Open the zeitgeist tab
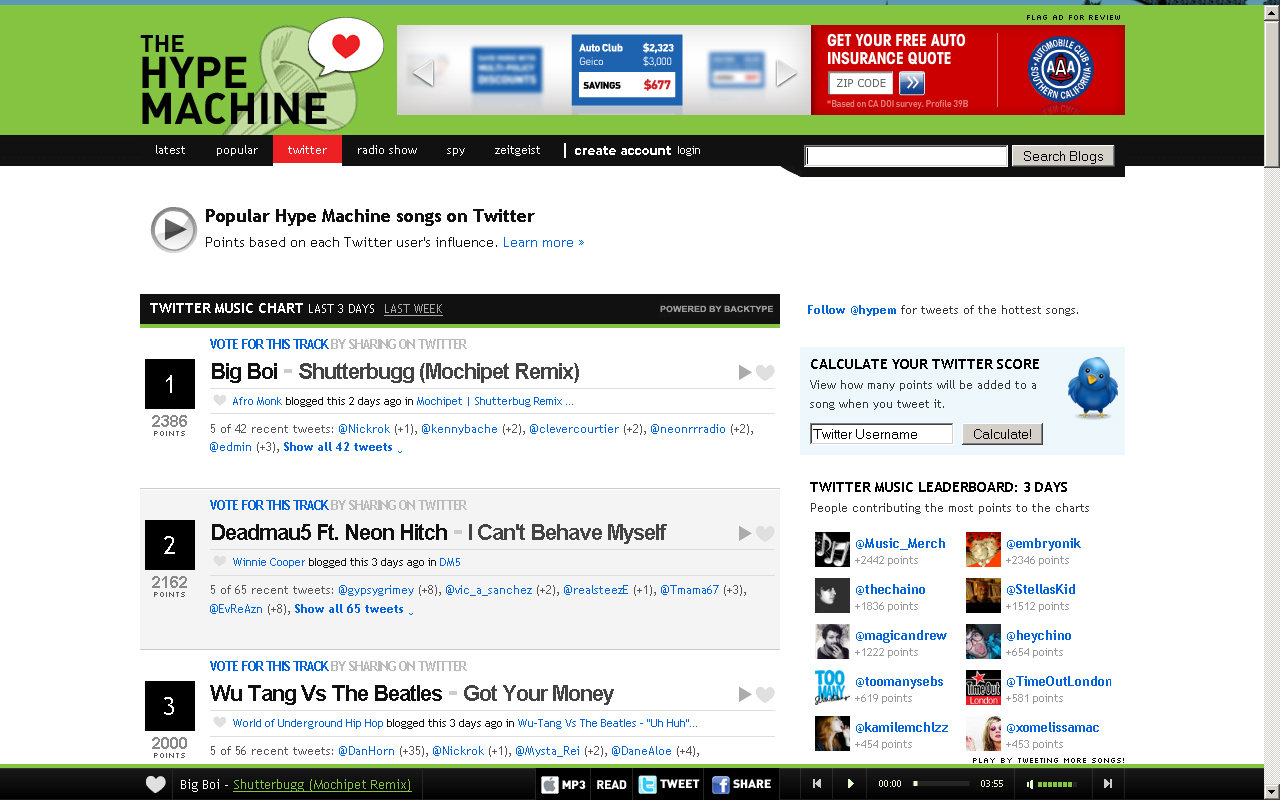 pyautogui.click(x=517, y=150)
